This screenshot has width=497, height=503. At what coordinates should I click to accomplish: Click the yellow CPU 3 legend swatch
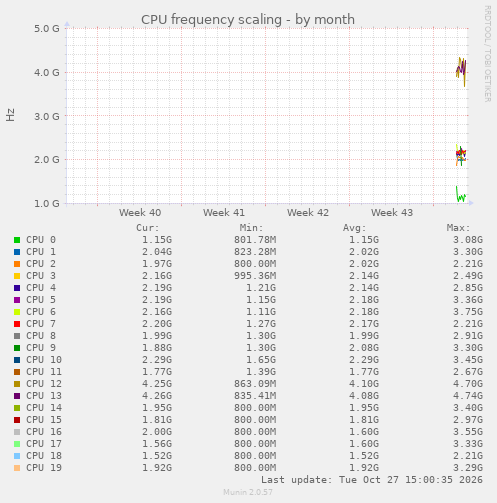(x=17, y=276)
